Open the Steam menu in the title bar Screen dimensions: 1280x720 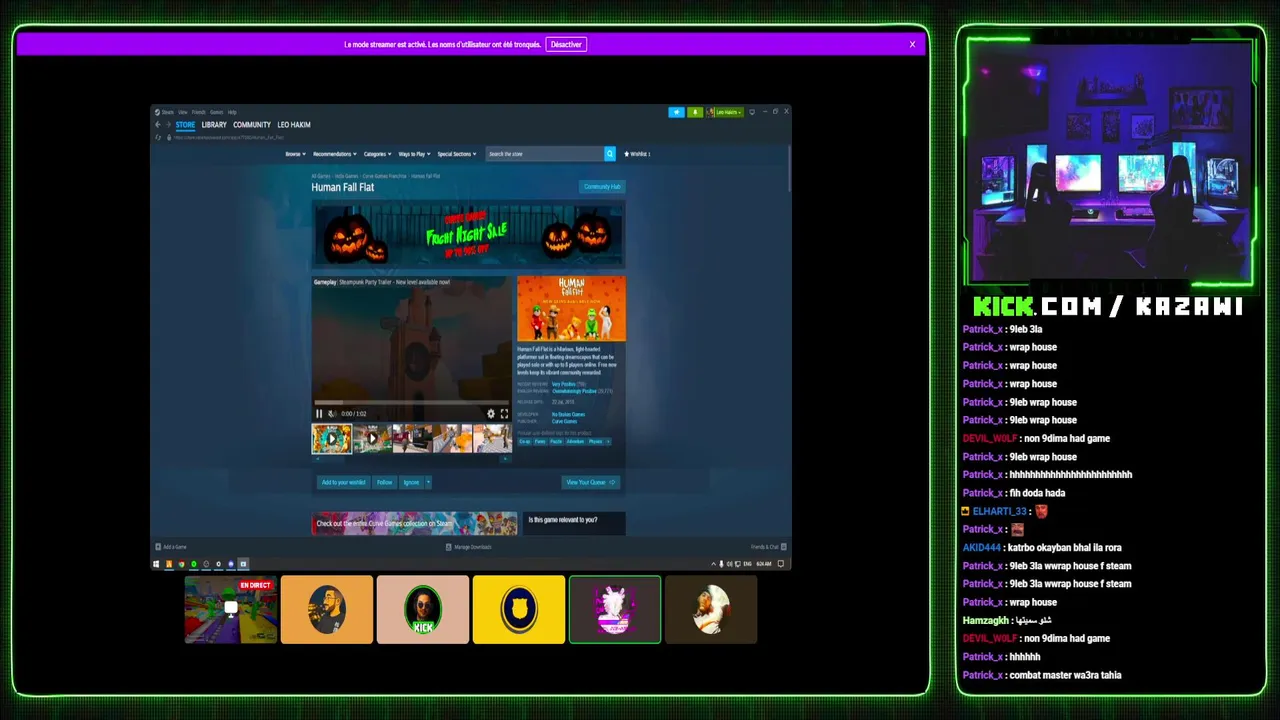coord(166,112)
